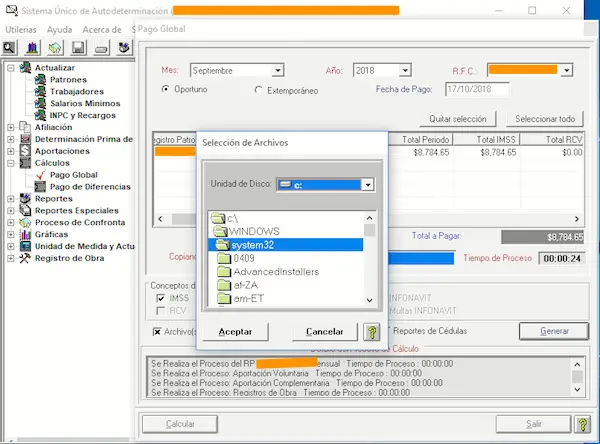This screenshot has width=600, height=444.
Task: Click the Afiliación documents icon
Action: click(25, 127)
